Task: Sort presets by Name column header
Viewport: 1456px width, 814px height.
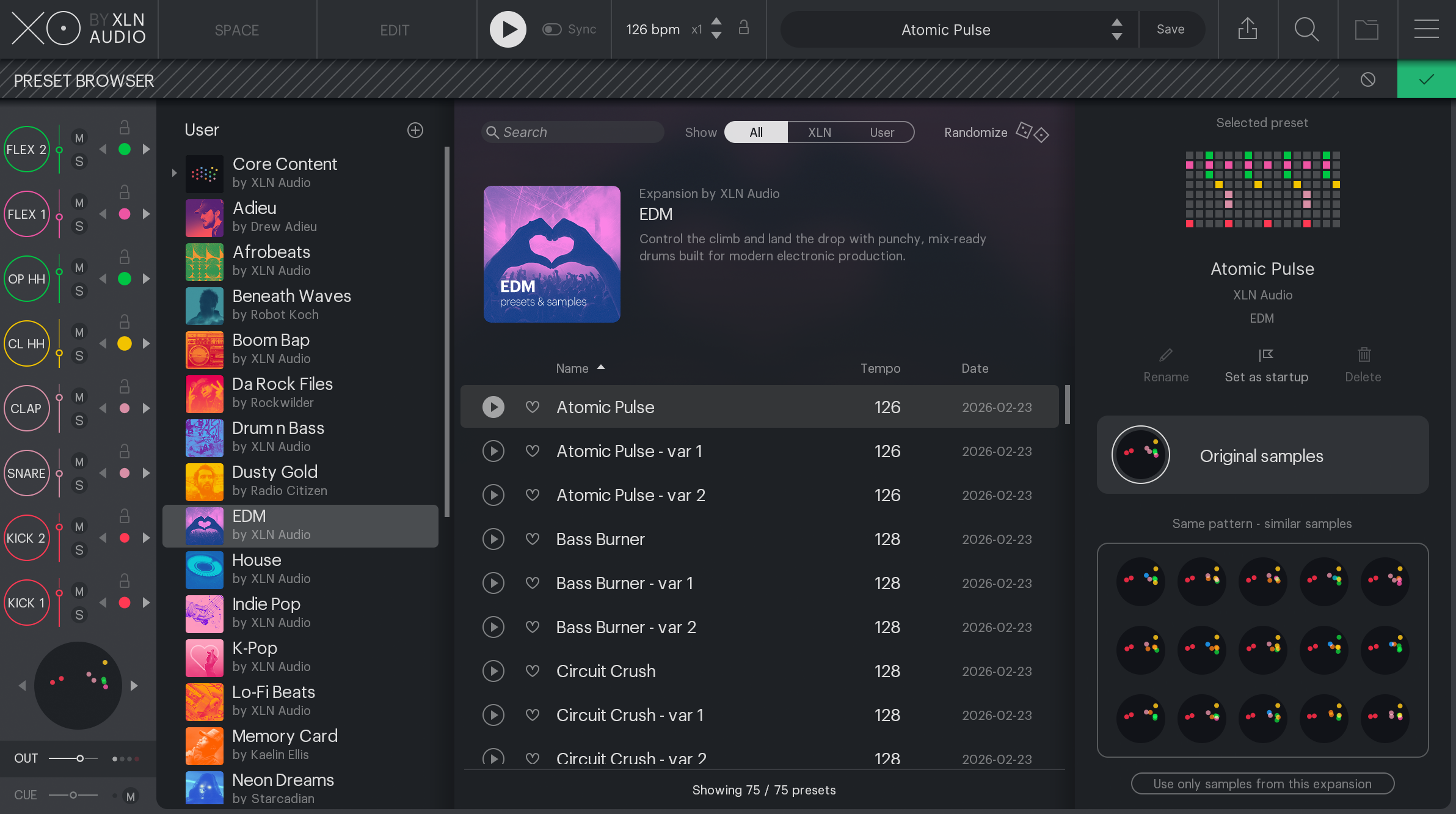Action: 572,368
